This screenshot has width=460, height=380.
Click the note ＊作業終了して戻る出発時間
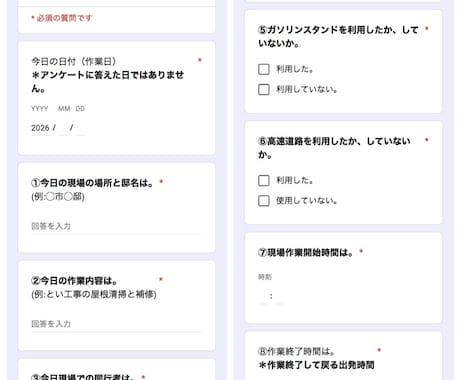tap(316, 365)
